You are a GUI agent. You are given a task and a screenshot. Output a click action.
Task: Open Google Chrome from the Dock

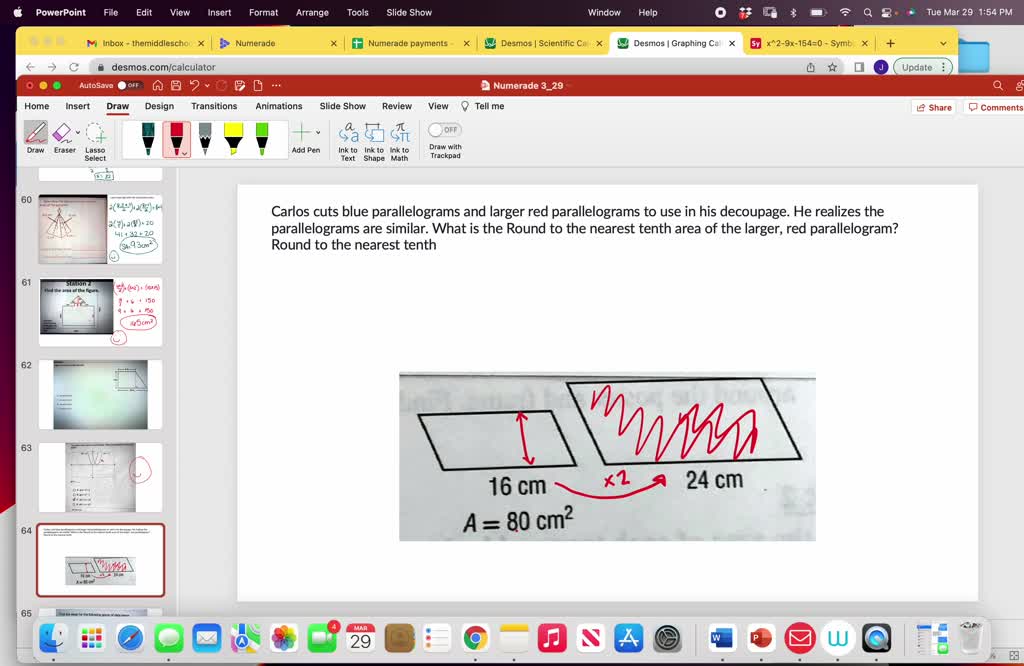475,638
